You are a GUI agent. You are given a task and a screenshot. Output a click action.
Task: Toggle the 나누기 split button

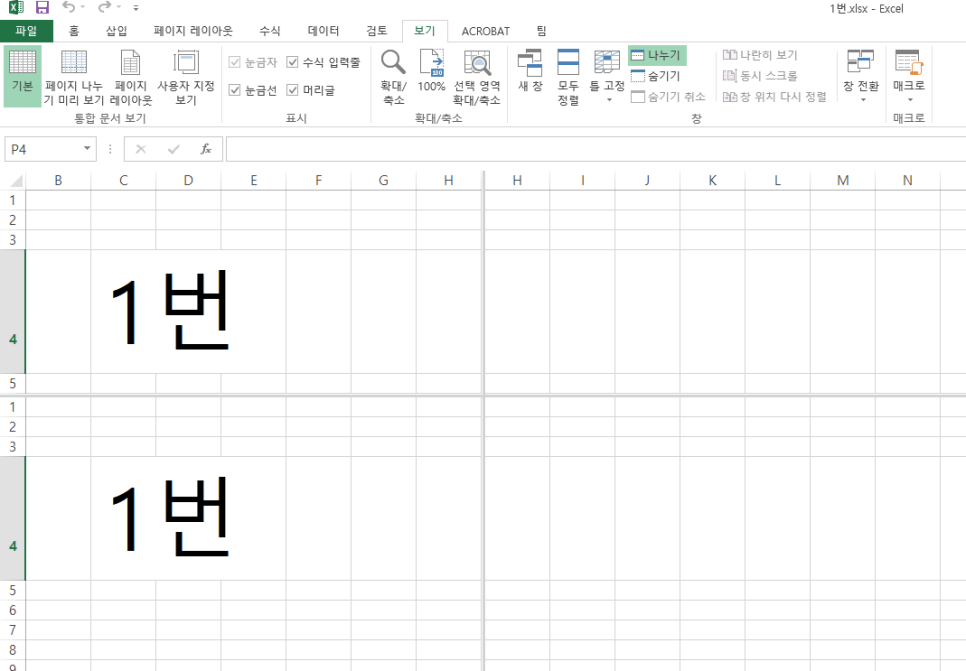pos(657,55)
